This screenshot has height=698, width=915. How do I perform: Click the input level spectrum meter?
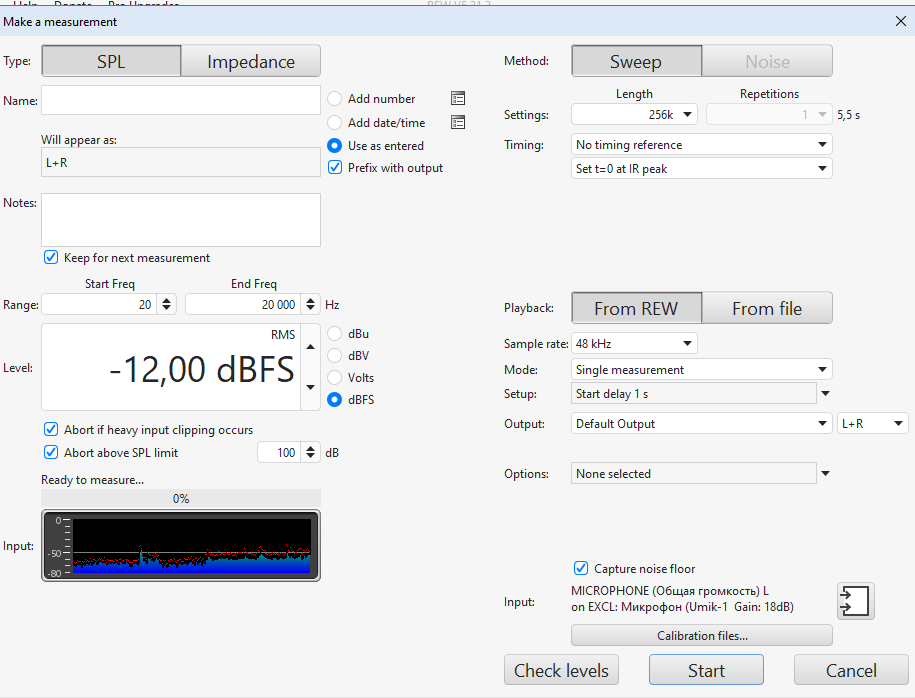(x=181, y=546)
